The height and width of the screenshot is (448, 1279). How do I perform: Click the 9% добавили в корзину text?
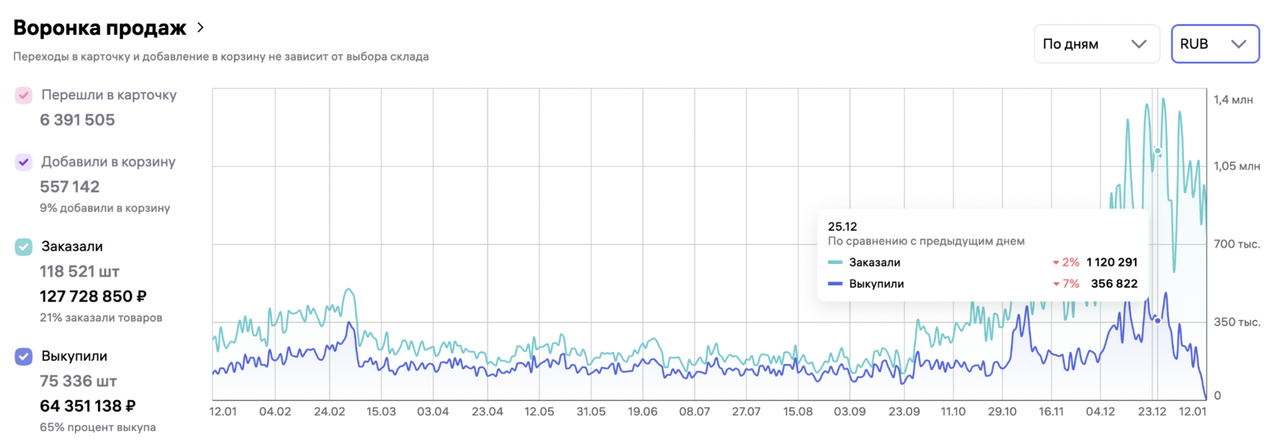105,208
